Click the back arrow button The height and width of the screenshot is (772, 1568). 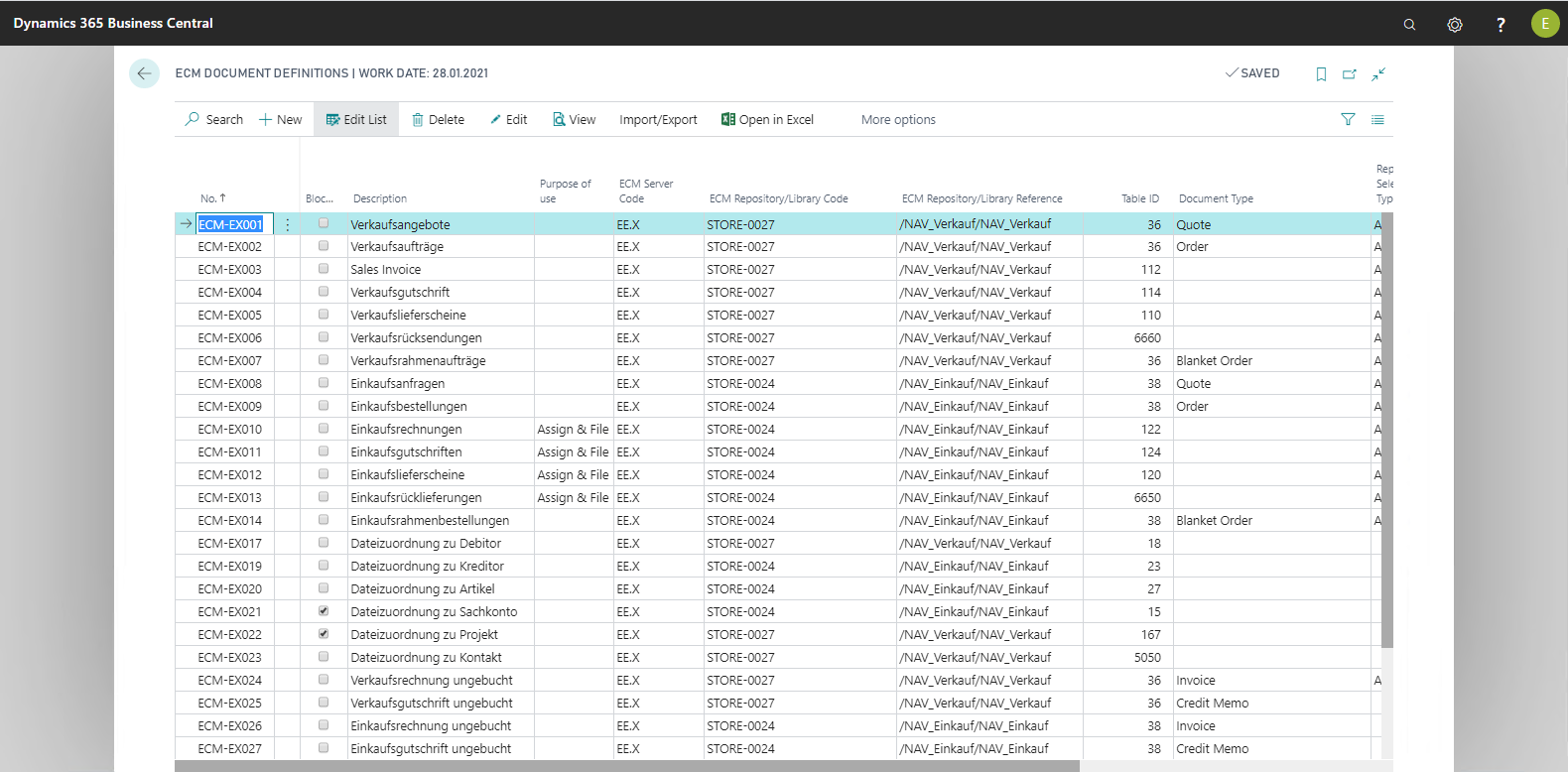tap(144, 73)
